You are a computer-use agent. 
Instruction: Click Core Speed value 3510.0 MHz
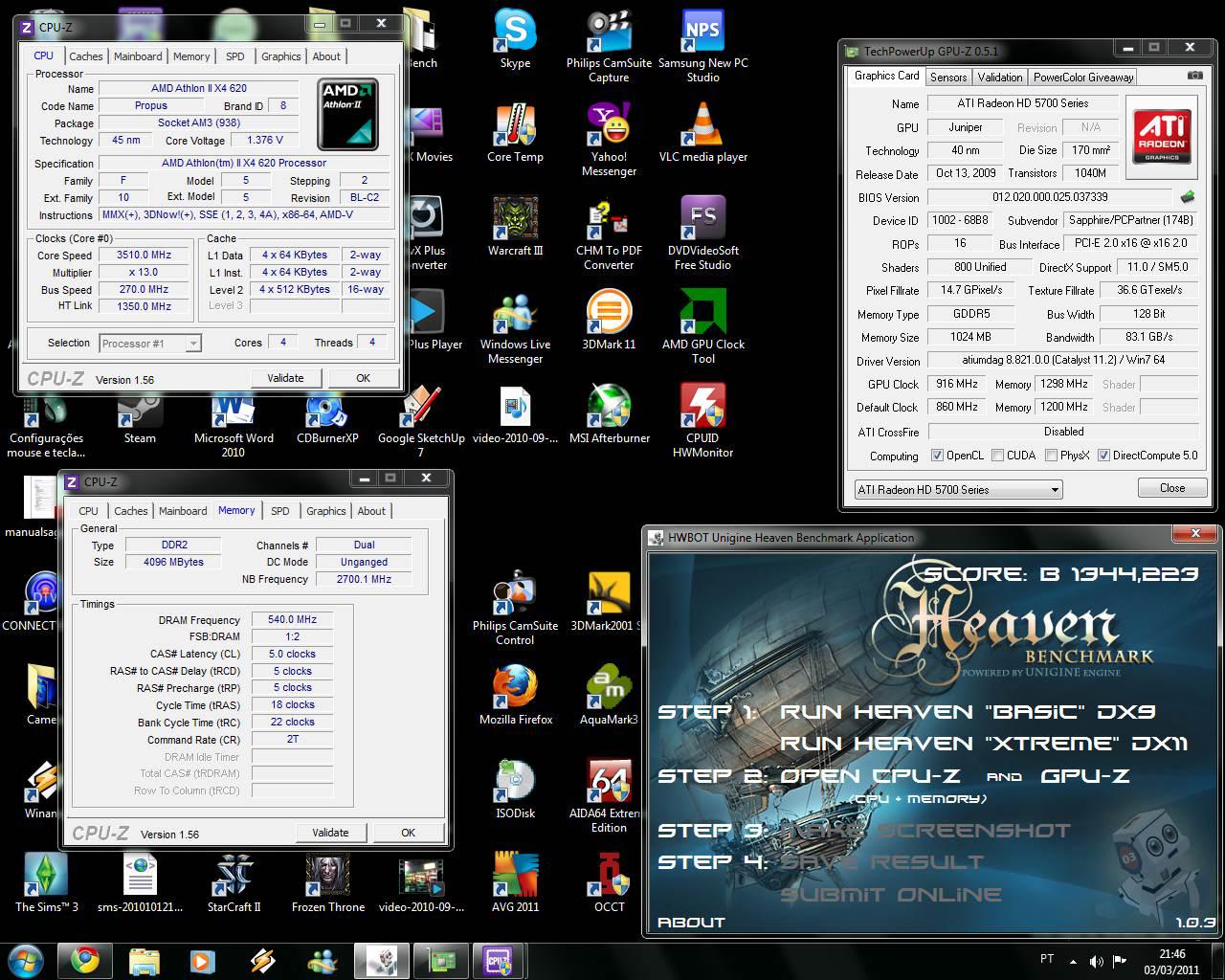pos(144,256)
